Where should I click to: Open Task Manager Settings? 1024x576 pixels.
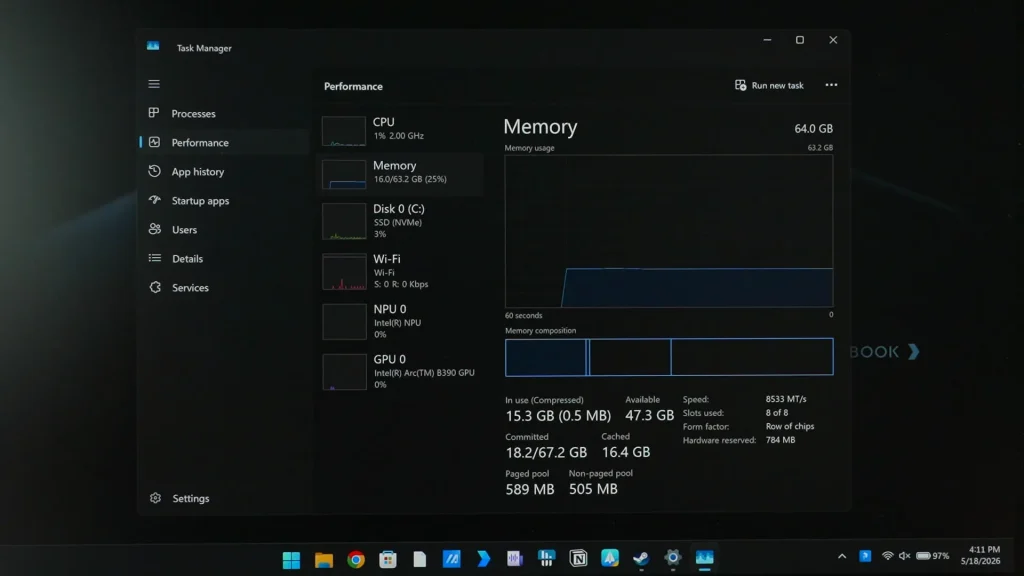click(x=224, y=498)
